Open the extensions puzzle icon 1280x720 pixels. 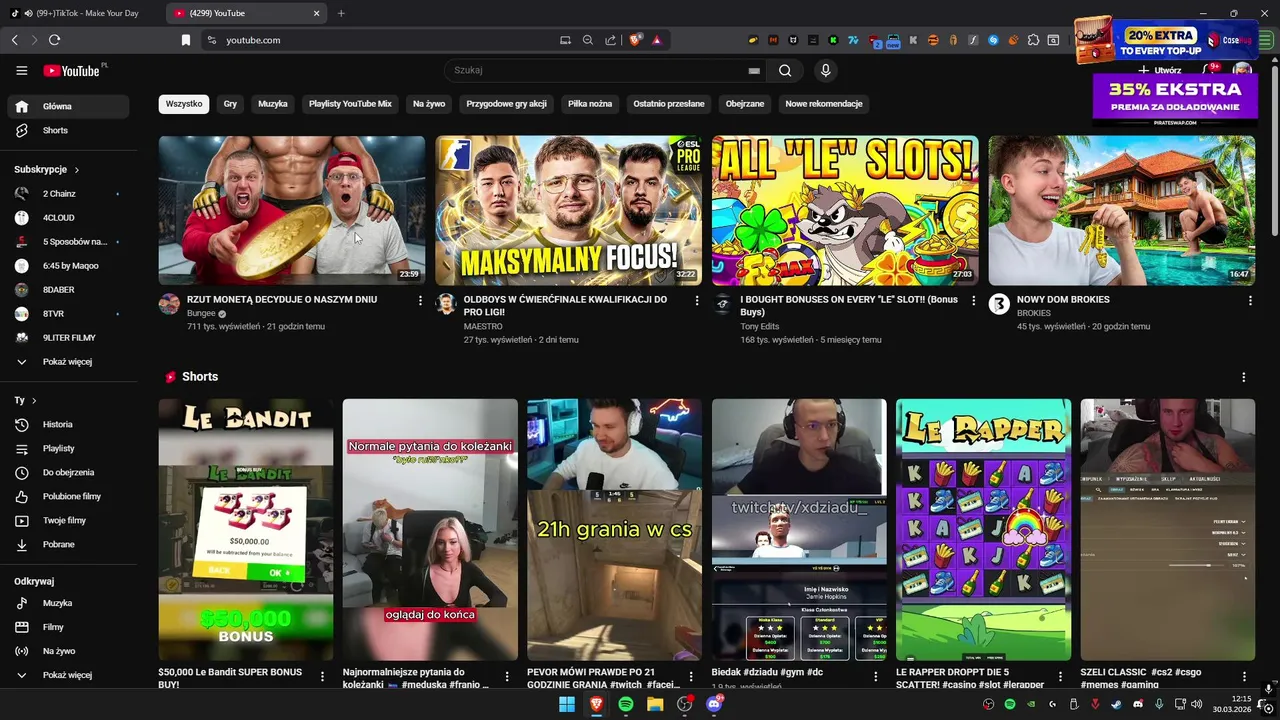pos(1033,40)
